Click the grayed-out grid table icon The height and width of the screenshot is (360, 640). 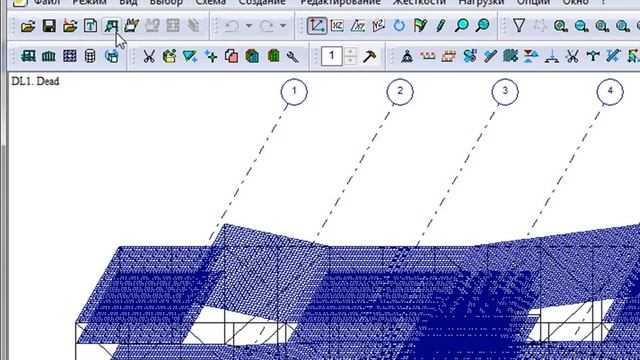click(173, 26)
